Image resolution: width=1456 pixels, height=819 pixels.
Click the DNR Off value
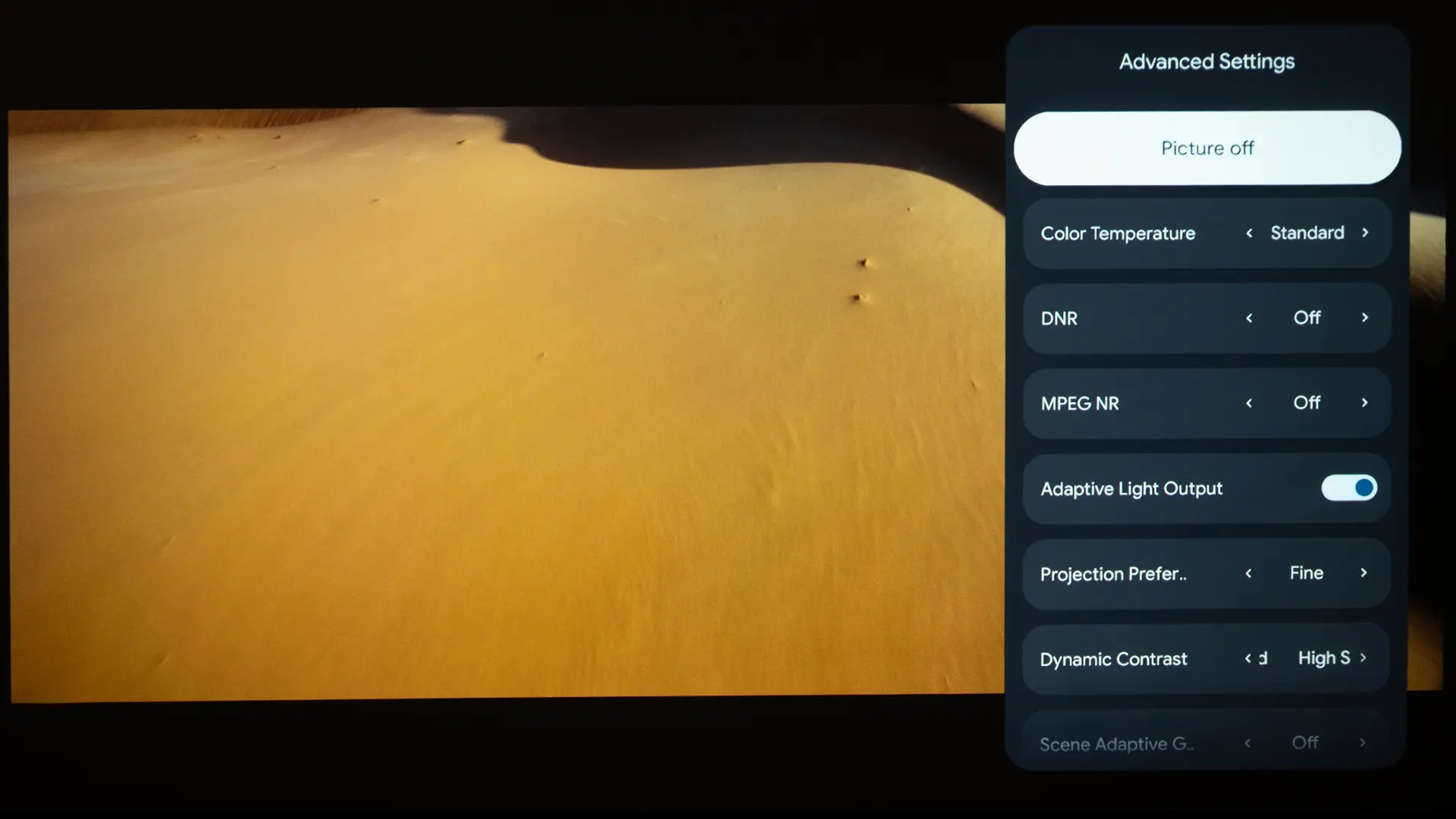point(1307,318)
